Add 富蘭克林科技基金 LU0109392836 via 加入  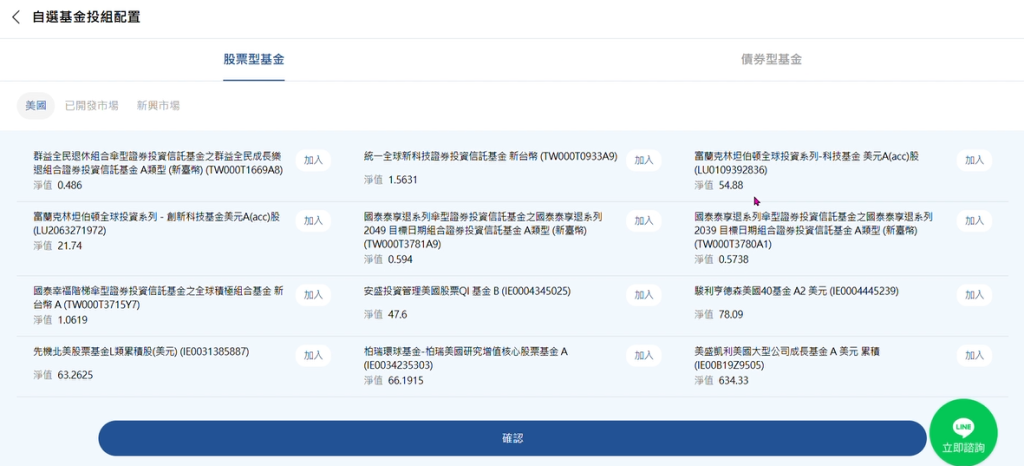(974, 160)
